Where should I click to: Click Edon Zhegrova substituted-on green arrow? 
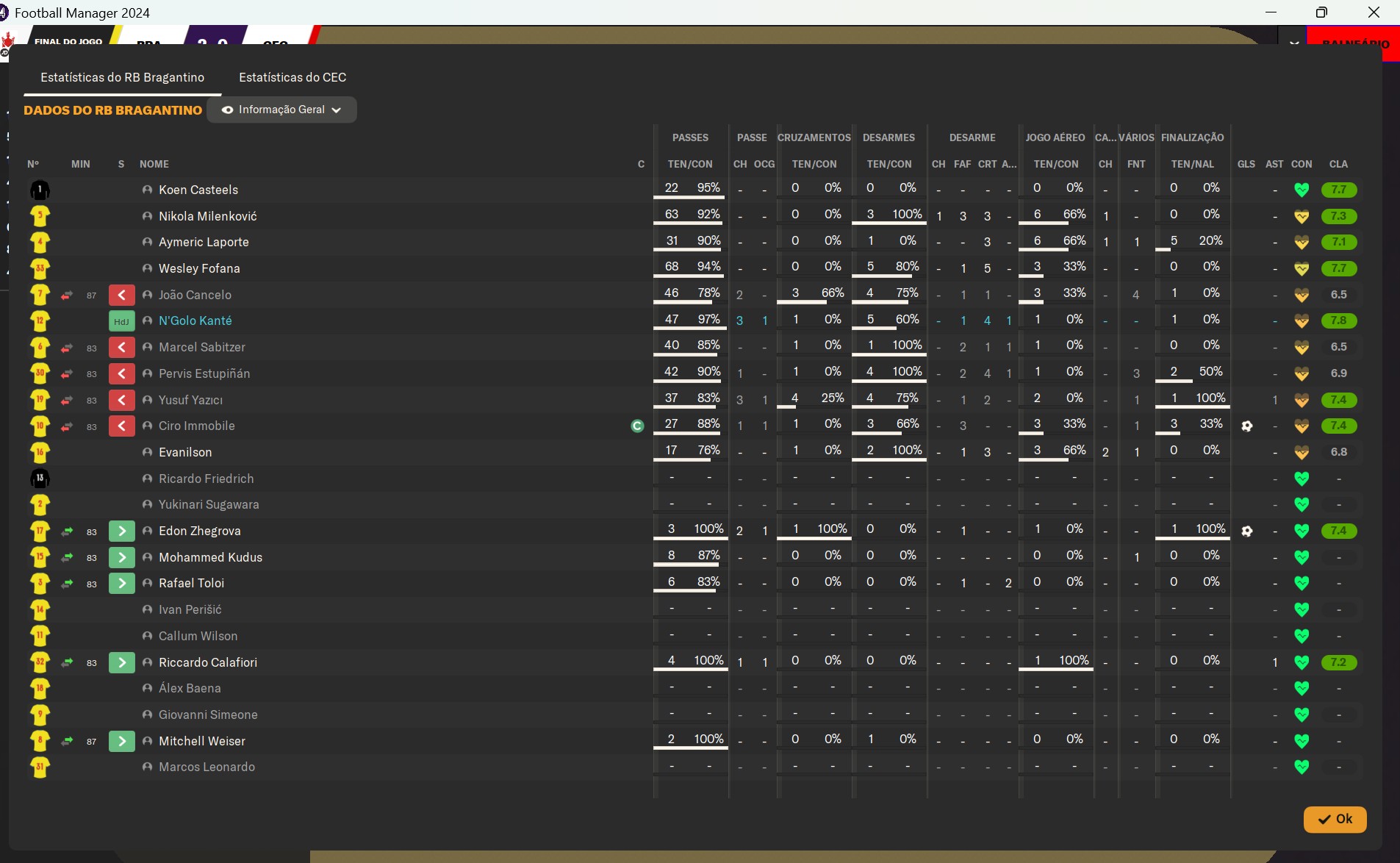(121, 531)
